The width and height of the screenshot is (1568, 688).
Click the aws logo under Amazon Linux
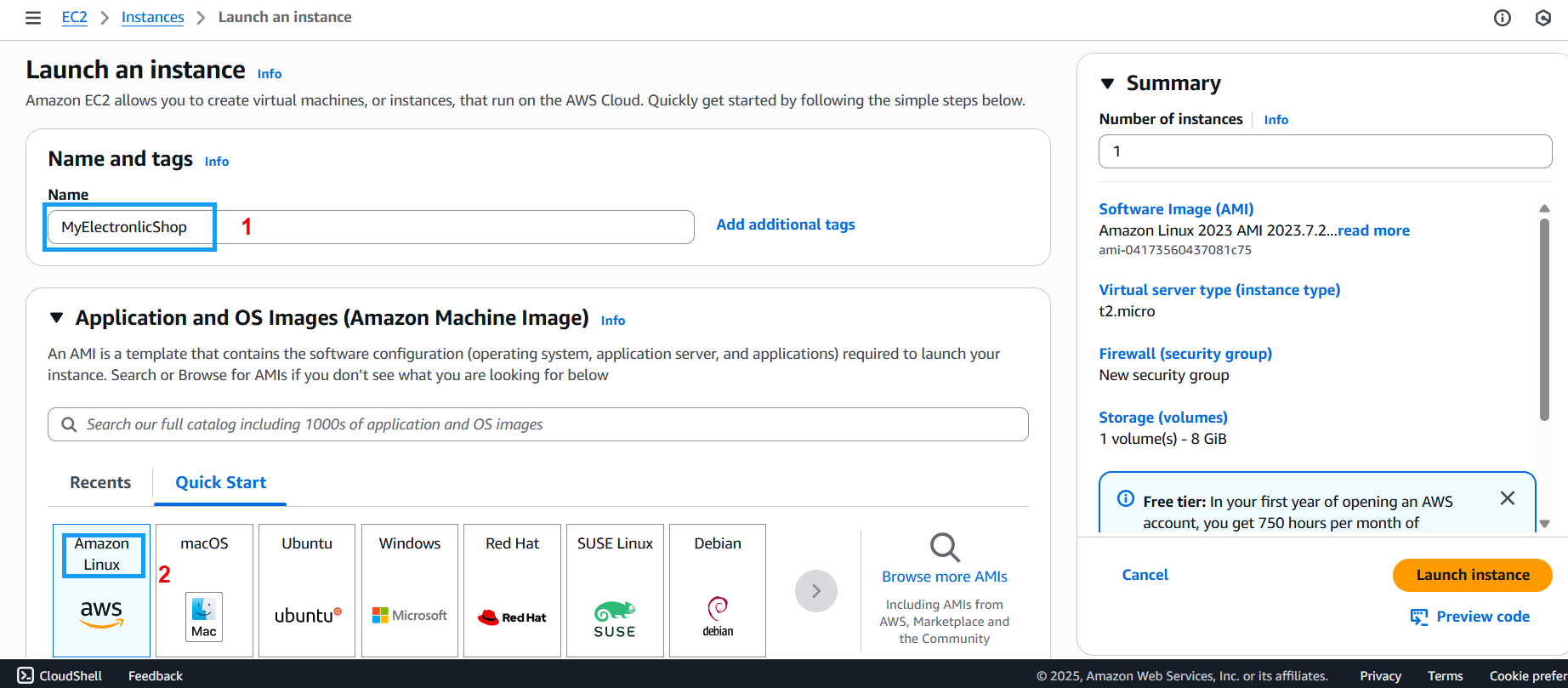tap(101, 613)
